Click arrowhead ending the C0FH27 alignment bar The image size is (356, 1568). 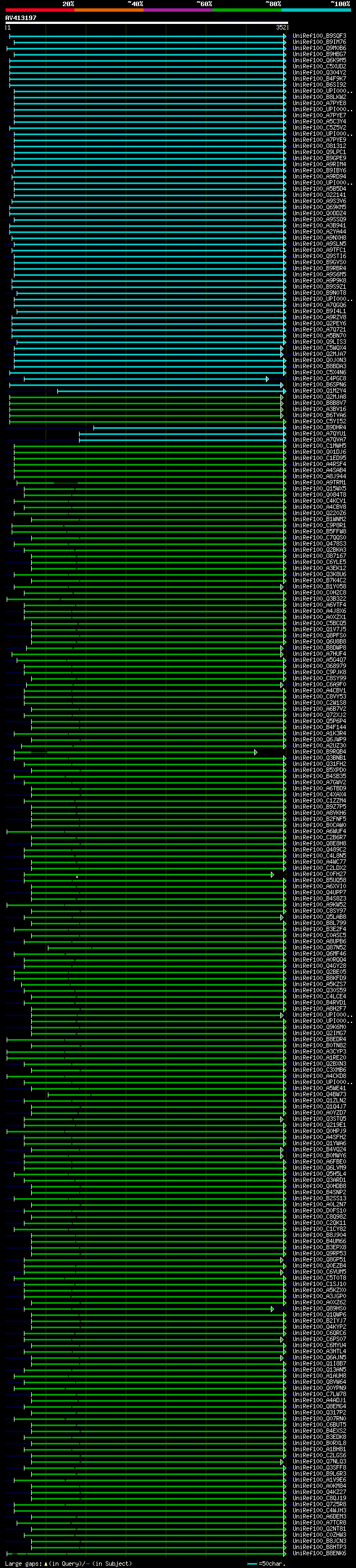pos(272,874)
